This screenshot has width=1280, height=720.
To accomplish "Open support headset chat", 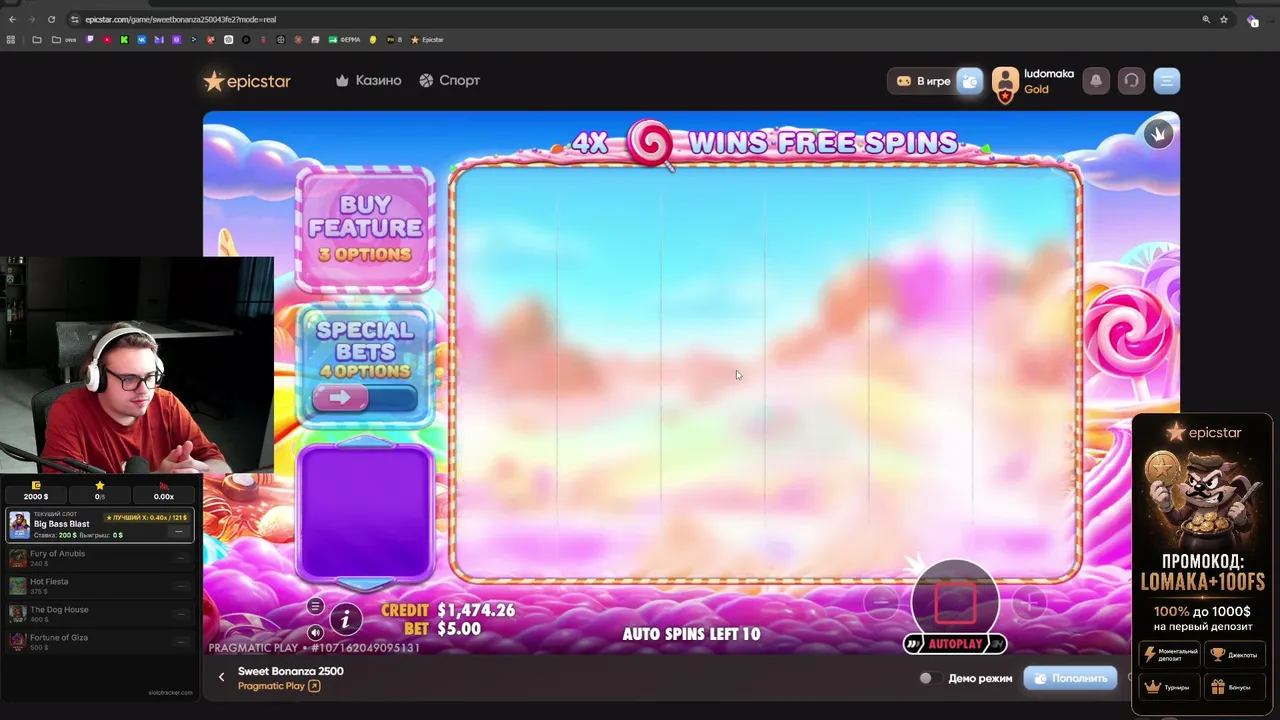I will (1131, 81).
